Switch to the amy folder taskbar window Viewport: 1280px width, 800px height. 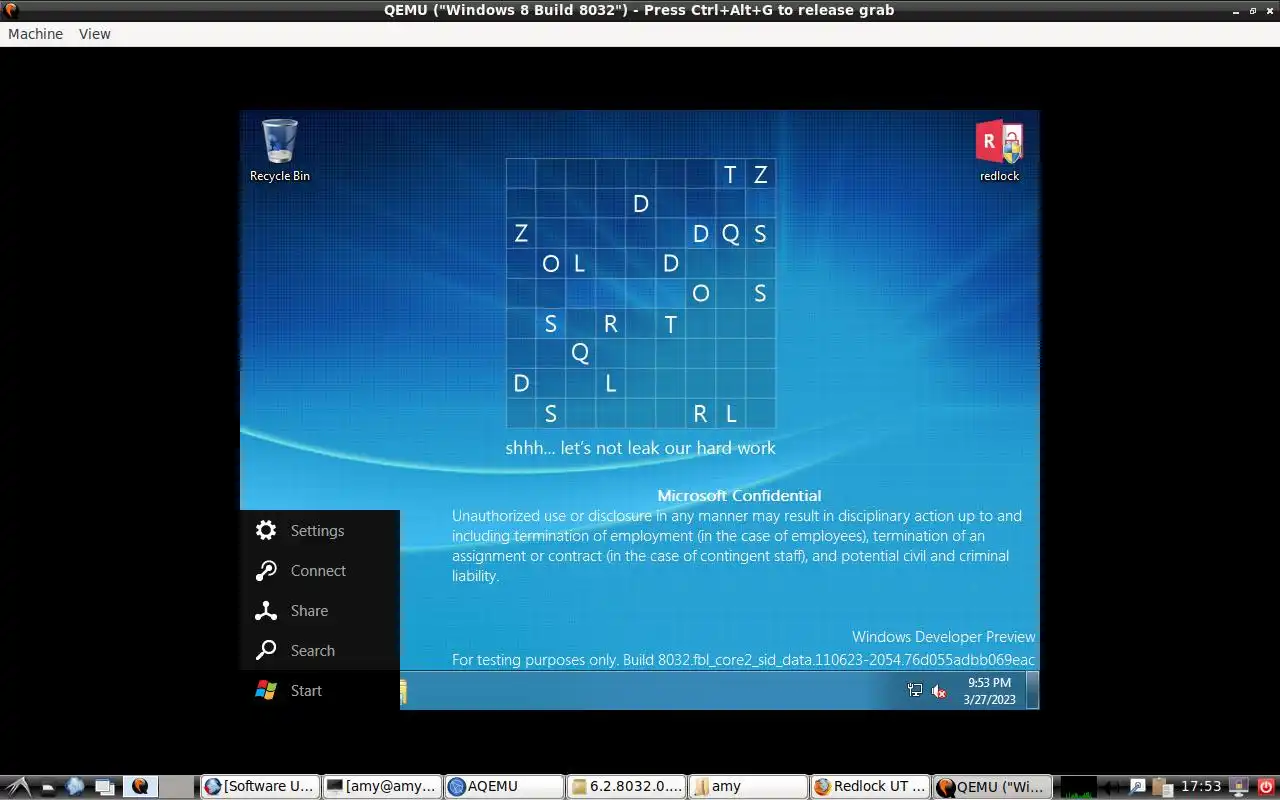pos(748,786)
